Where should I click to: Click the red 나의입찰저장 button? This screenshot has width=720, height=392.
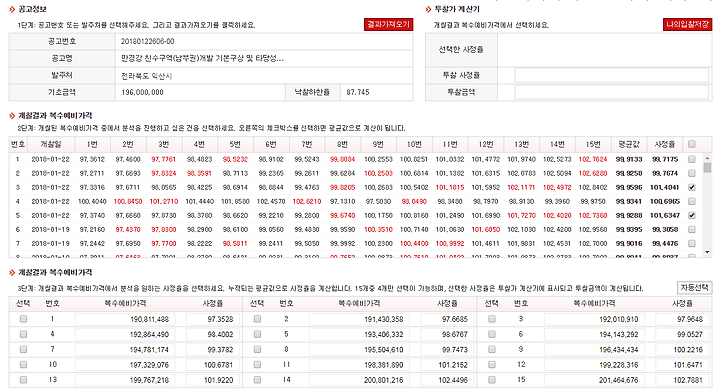point(687,24)
